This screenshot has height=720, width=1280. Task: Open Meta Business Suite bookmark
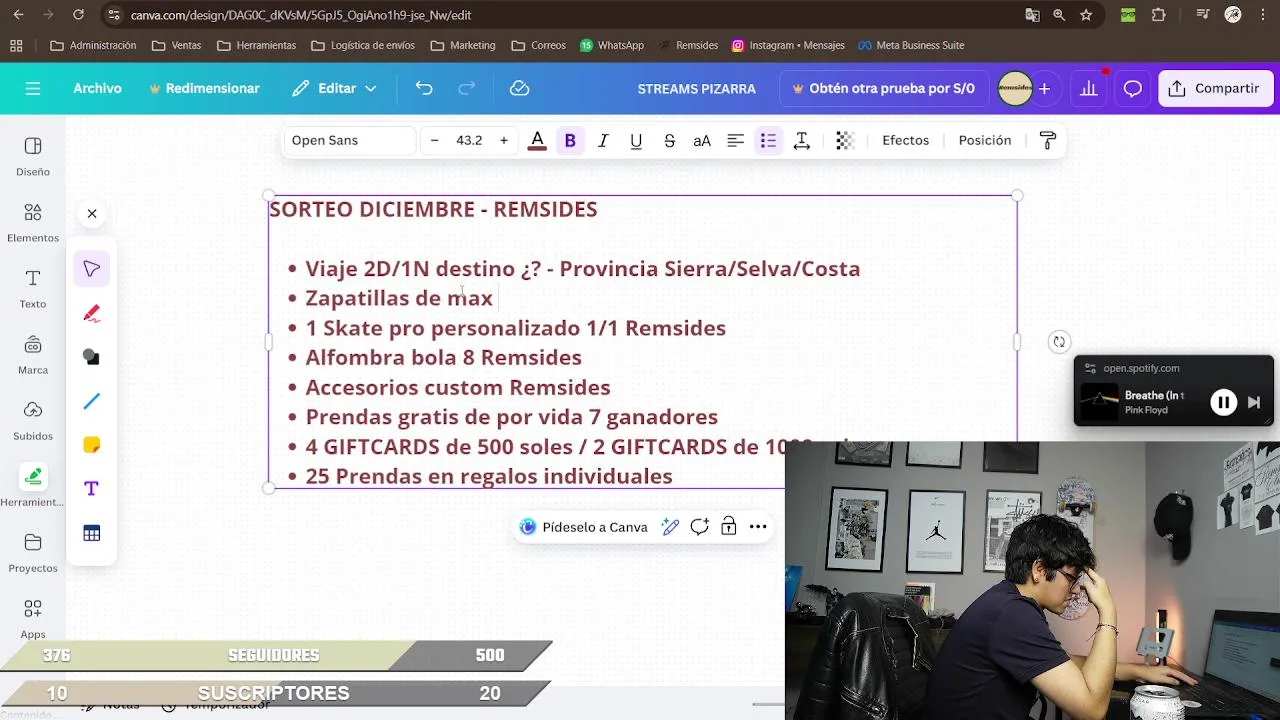pyautogui.click(x=909, y=45)
